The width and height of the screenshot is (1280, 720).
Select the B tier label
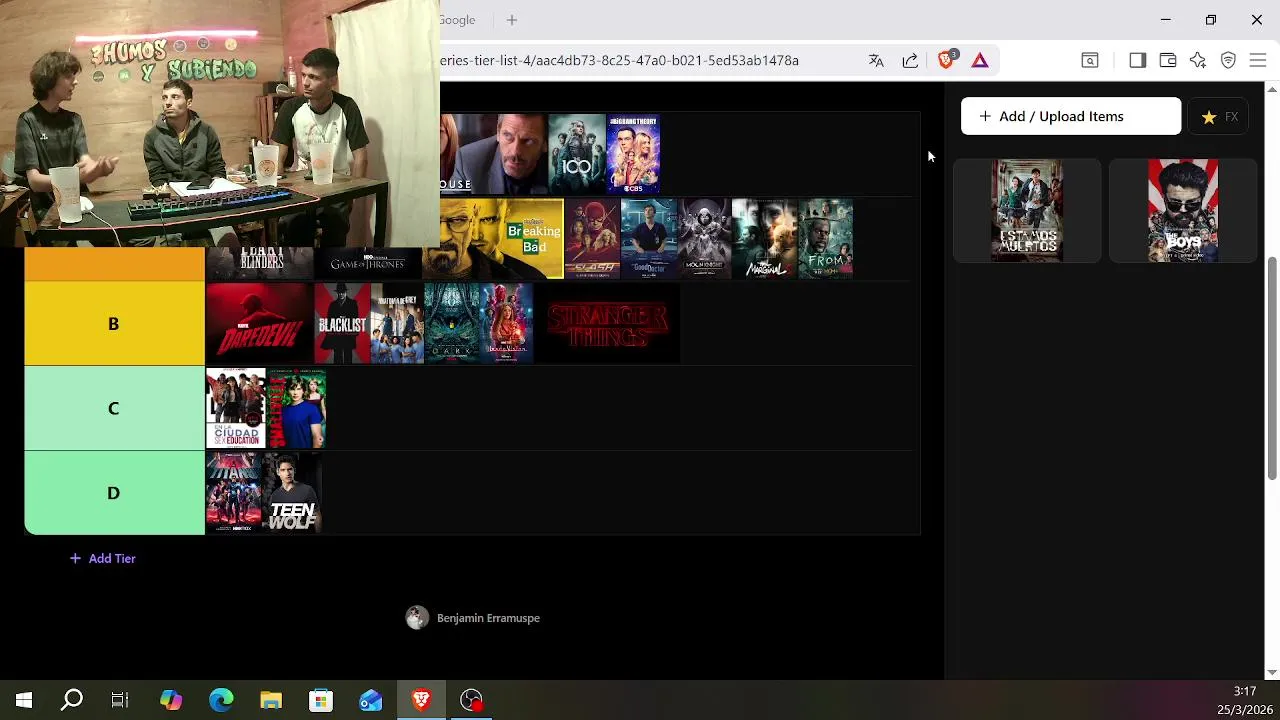(x=114, y=324)
